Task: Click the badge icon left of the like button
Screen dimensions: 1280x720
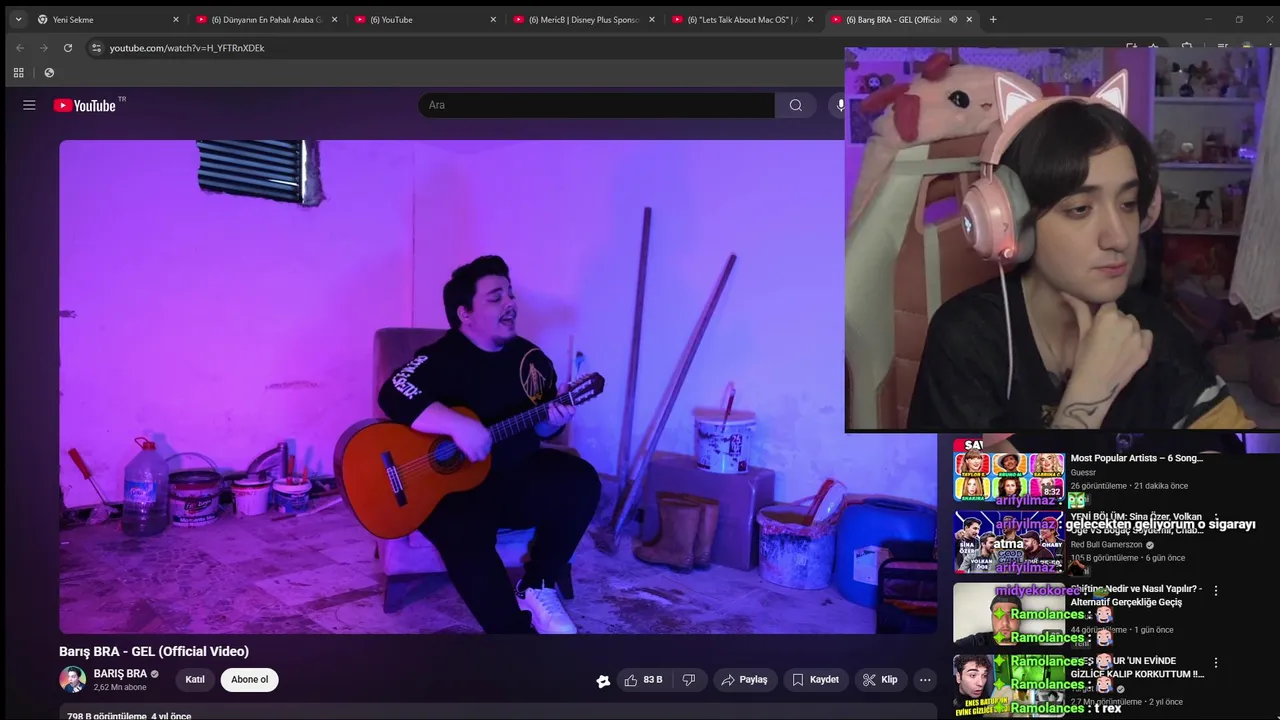Action: click(603, 681)
